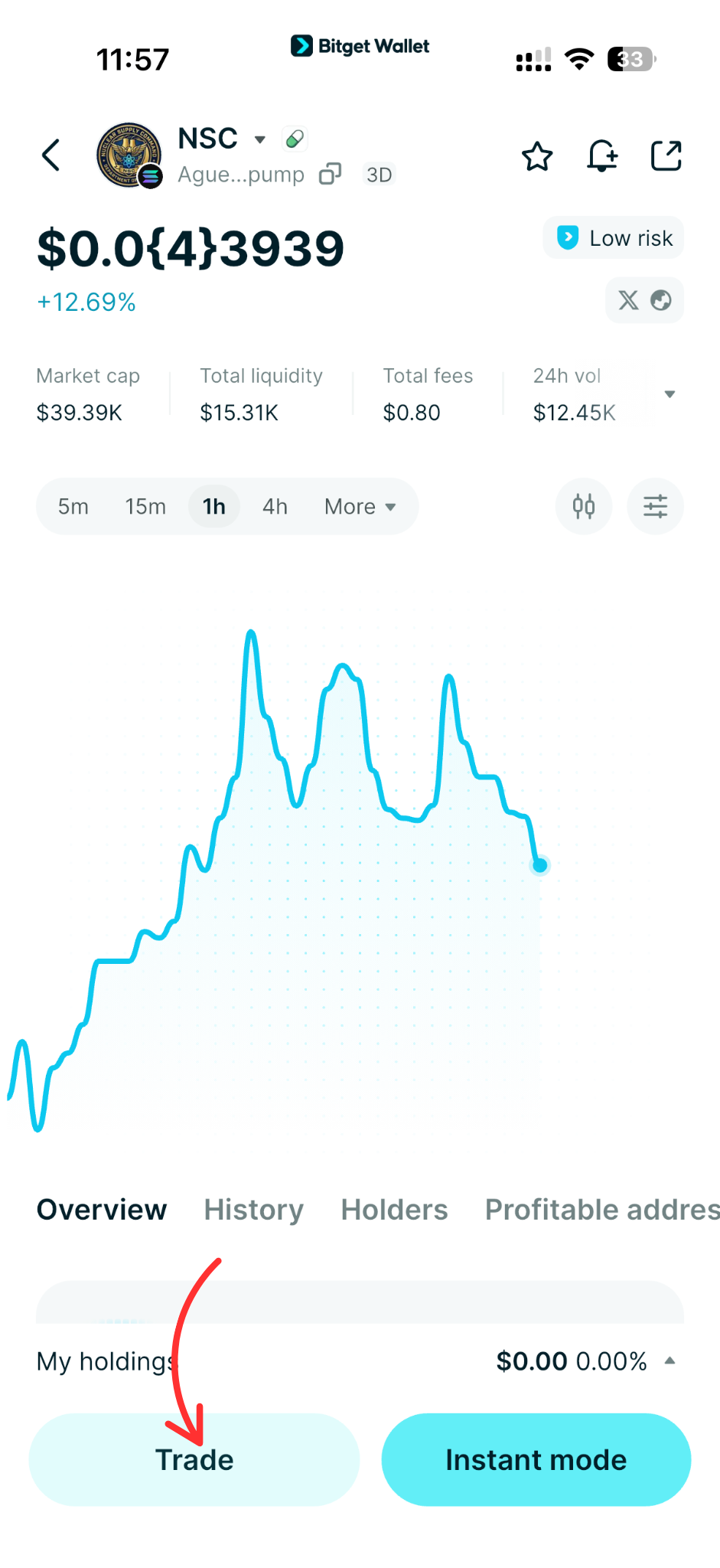
Task: Tap the back arrow
Action: pyautogui.click(x=51, y=155)
